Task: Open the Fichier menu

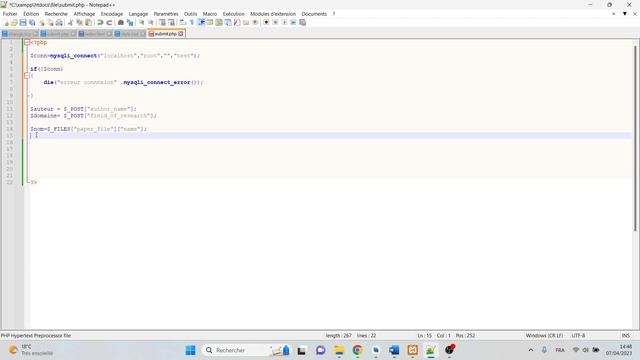Action: click(x=10, y=14)
